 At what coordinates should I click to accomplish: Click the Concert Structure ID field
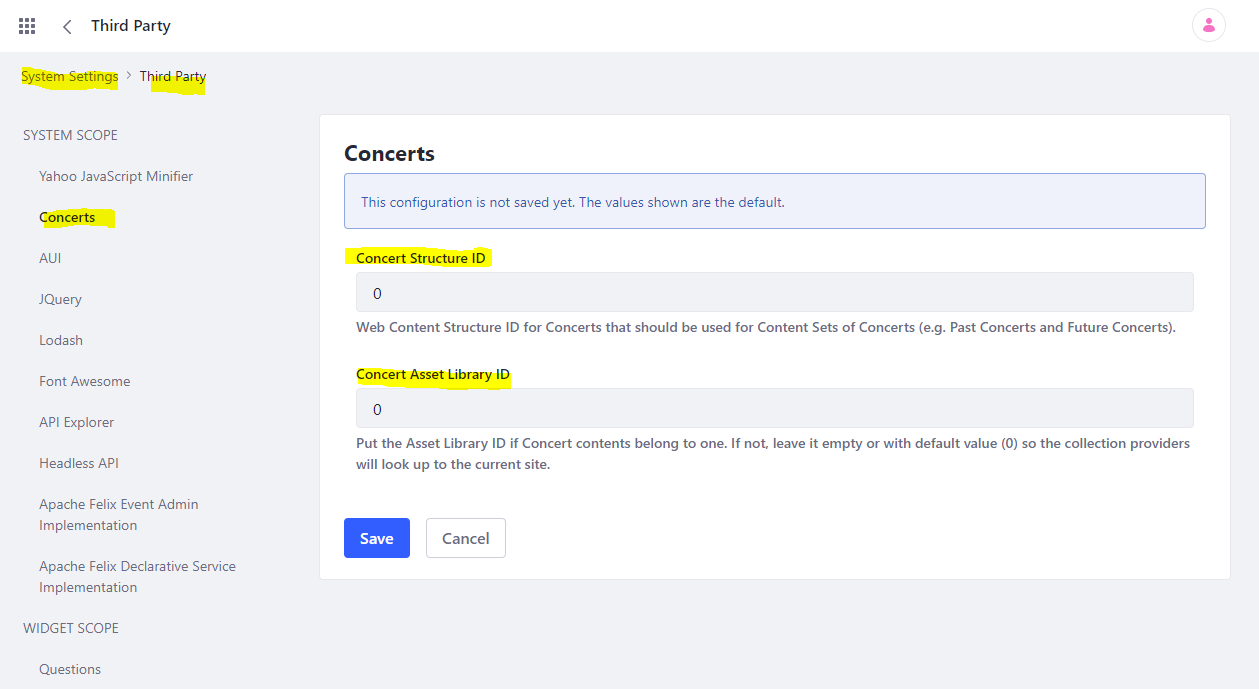(774, 293)
